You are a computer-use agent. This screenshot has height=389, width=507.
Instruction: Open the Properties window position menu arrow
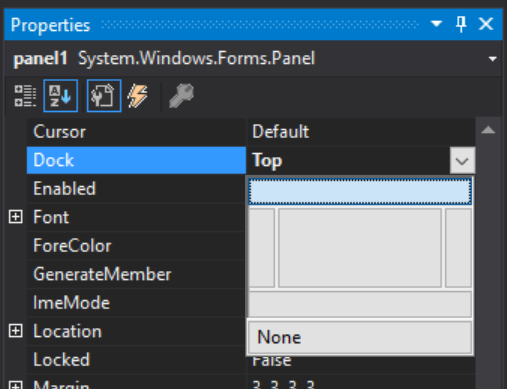pos(436,24)
